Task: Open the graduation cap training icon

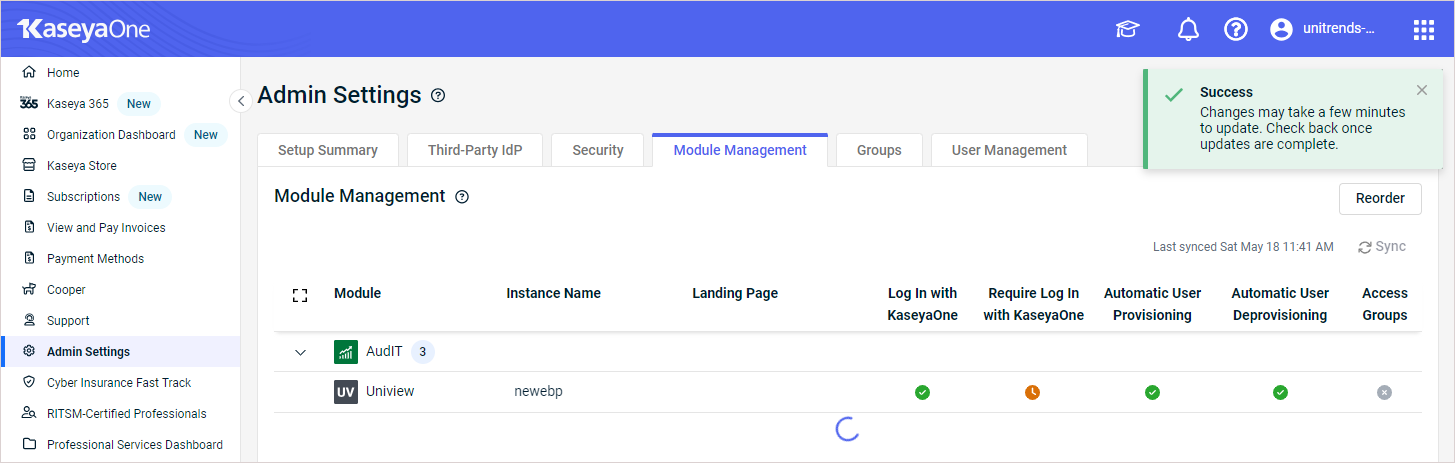Action: pos(1127,30)
